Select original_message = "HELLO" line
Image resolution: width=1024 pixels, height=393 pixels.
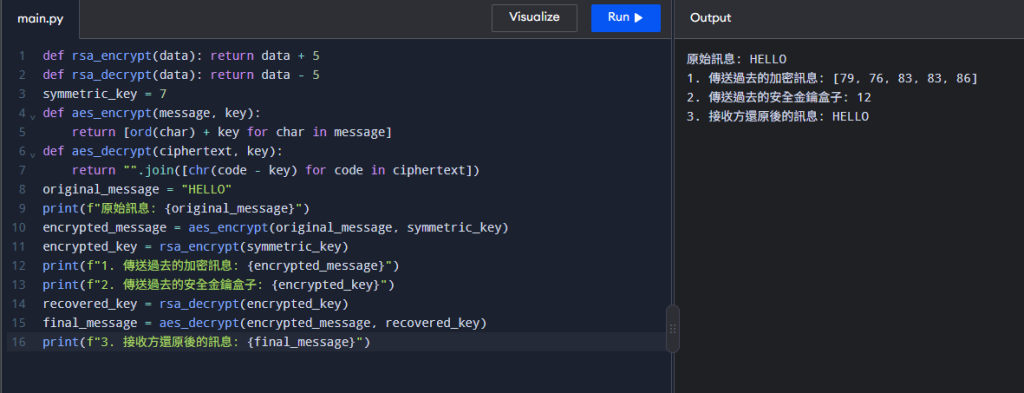coord(137,189)
